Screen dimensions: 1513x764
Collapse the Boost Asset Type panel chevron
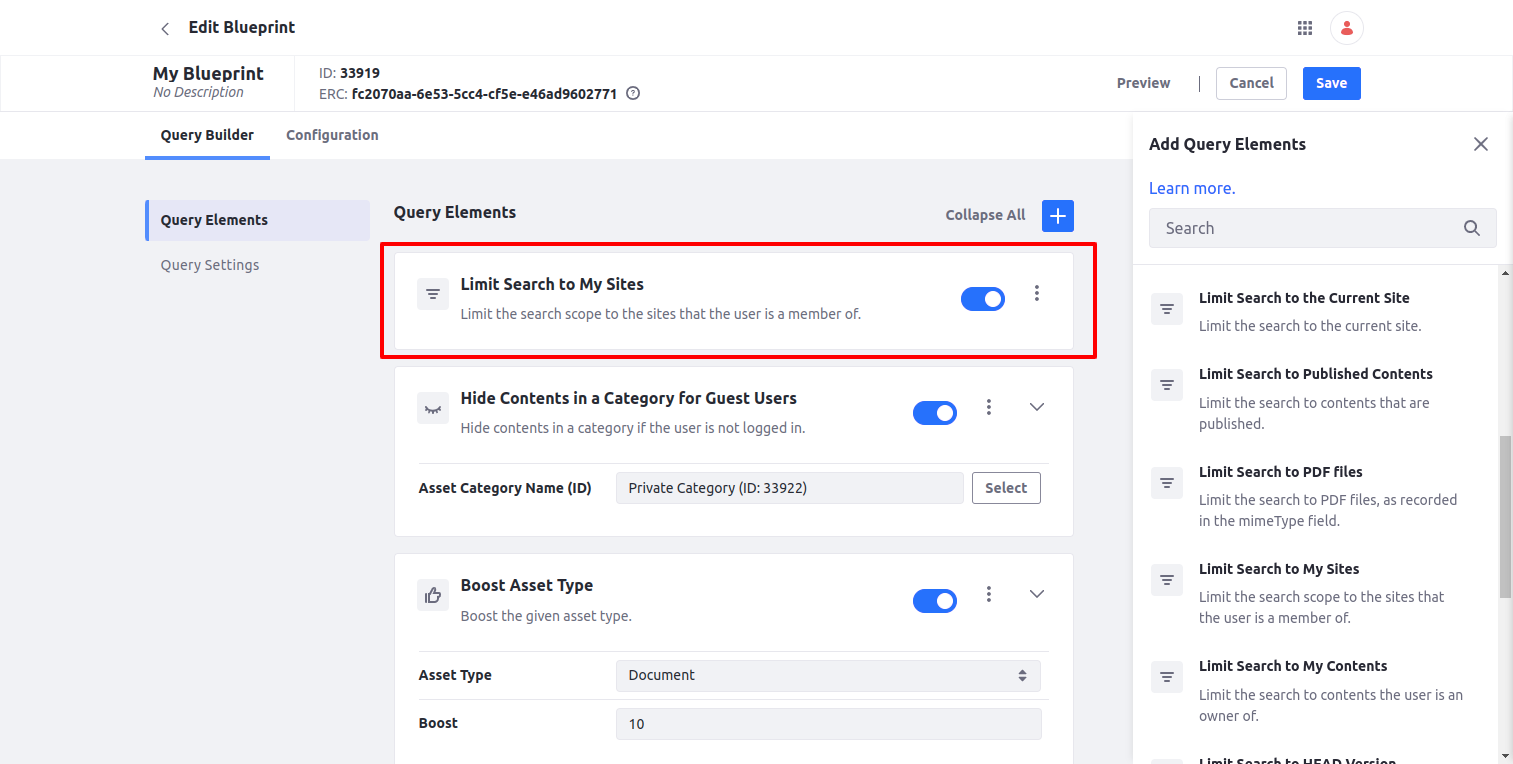[x=1037, y=594]
